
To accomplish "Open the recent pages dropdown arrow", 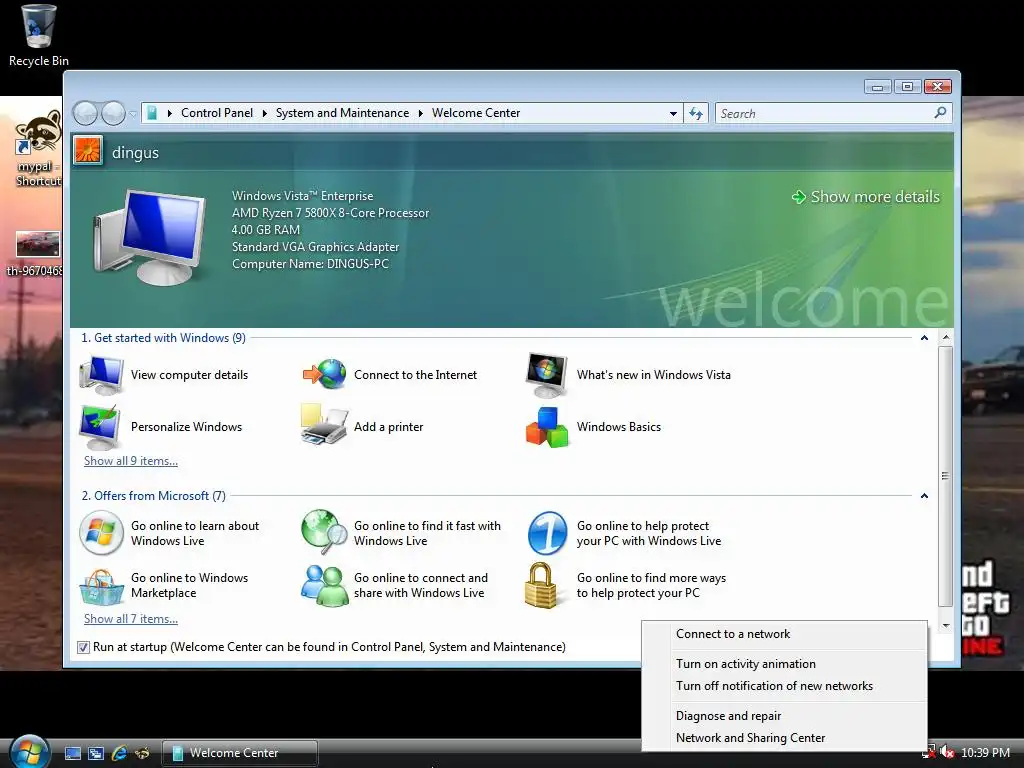I will (x=133, y=114).
